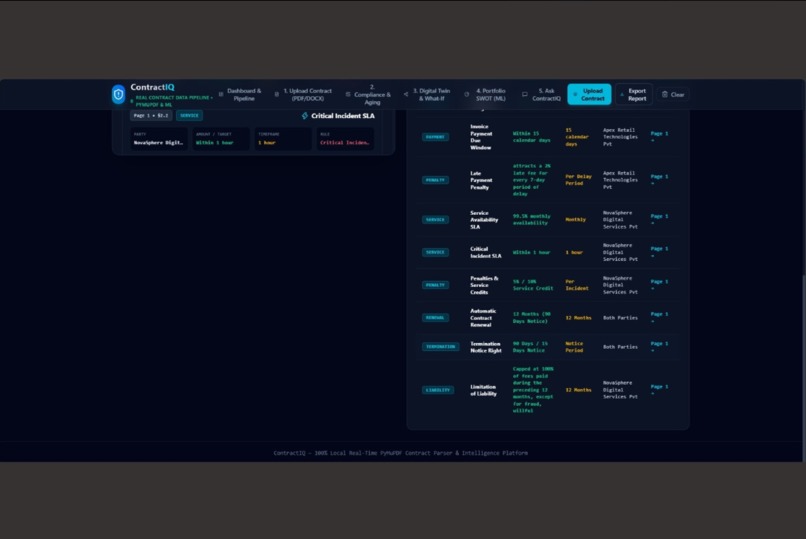This screenshot has height=539, width=806.
Task: Click the 'Notice Period' timeframe cell
Action: point(574,347)
